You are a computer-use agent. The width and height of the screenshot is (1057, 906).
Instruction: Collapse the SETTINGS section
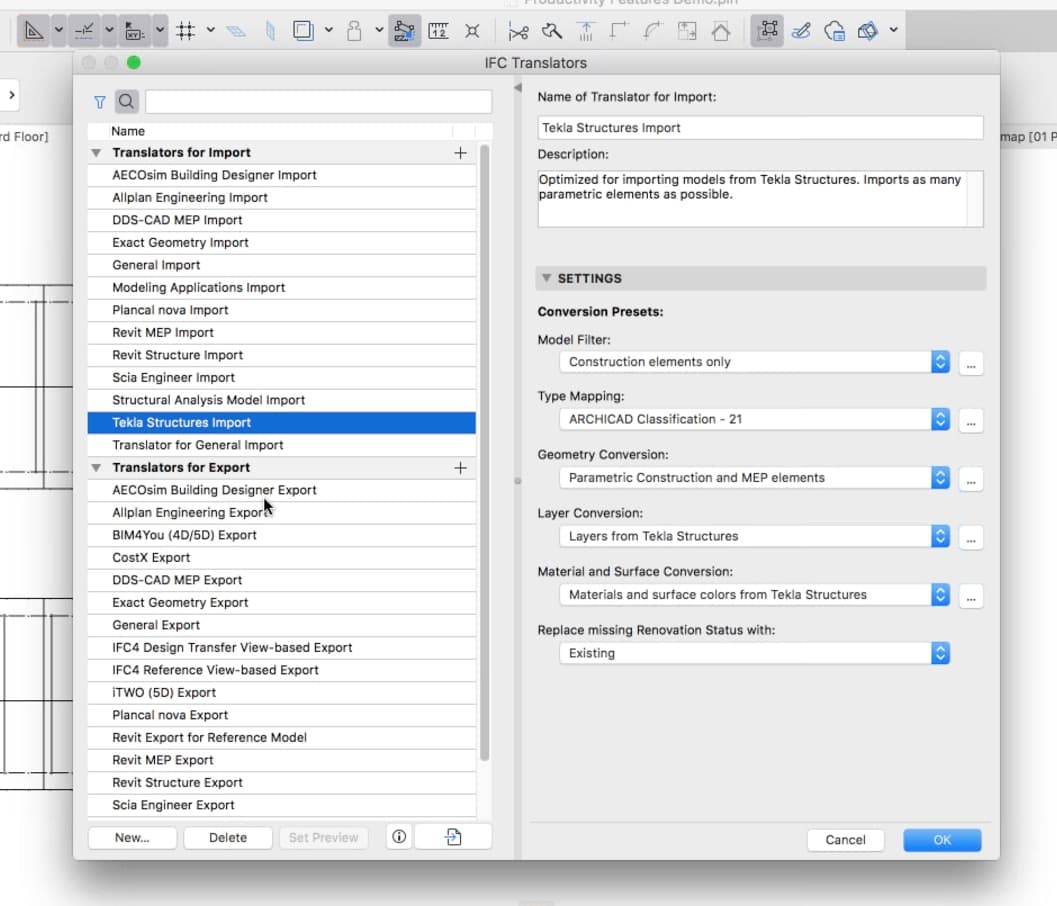point(547,278)
